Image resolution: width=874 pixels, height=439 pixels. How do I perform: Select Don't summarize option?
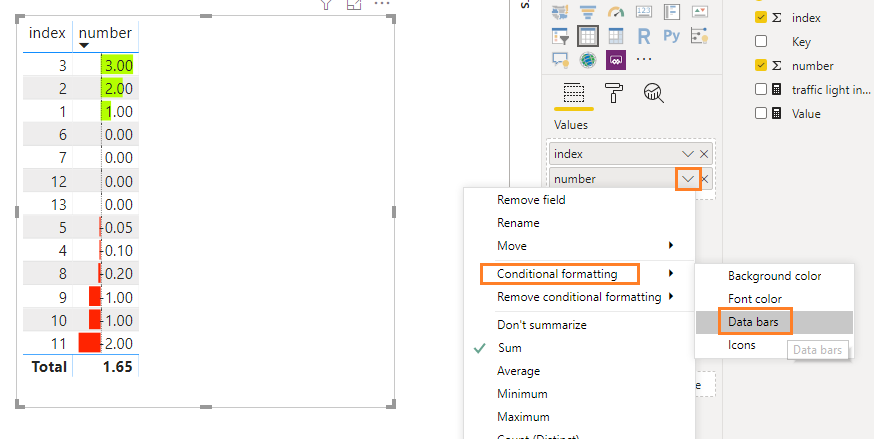(541, 325)
